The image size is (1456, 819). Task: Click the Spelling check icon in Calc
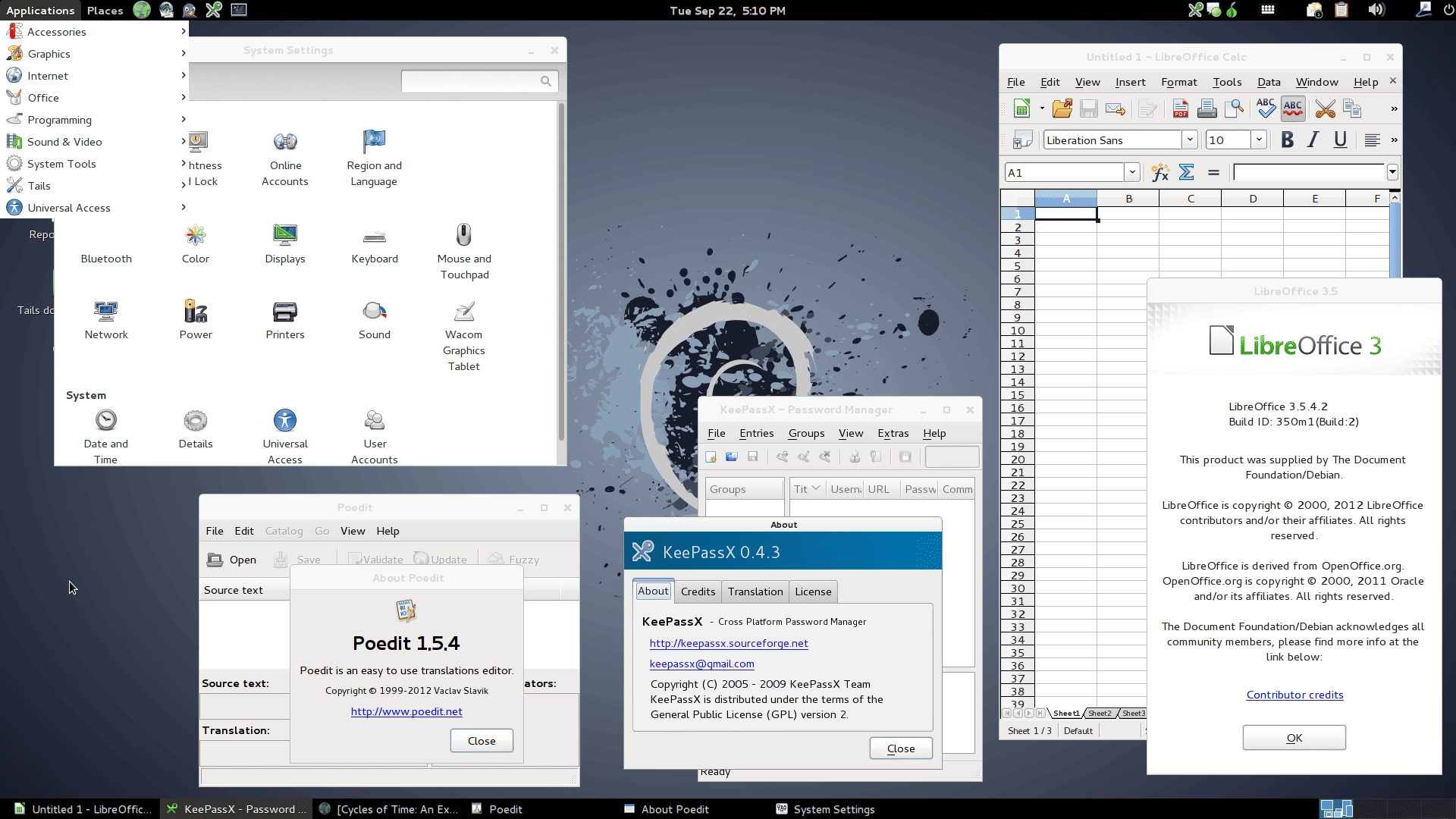[x=1266, y=108]
